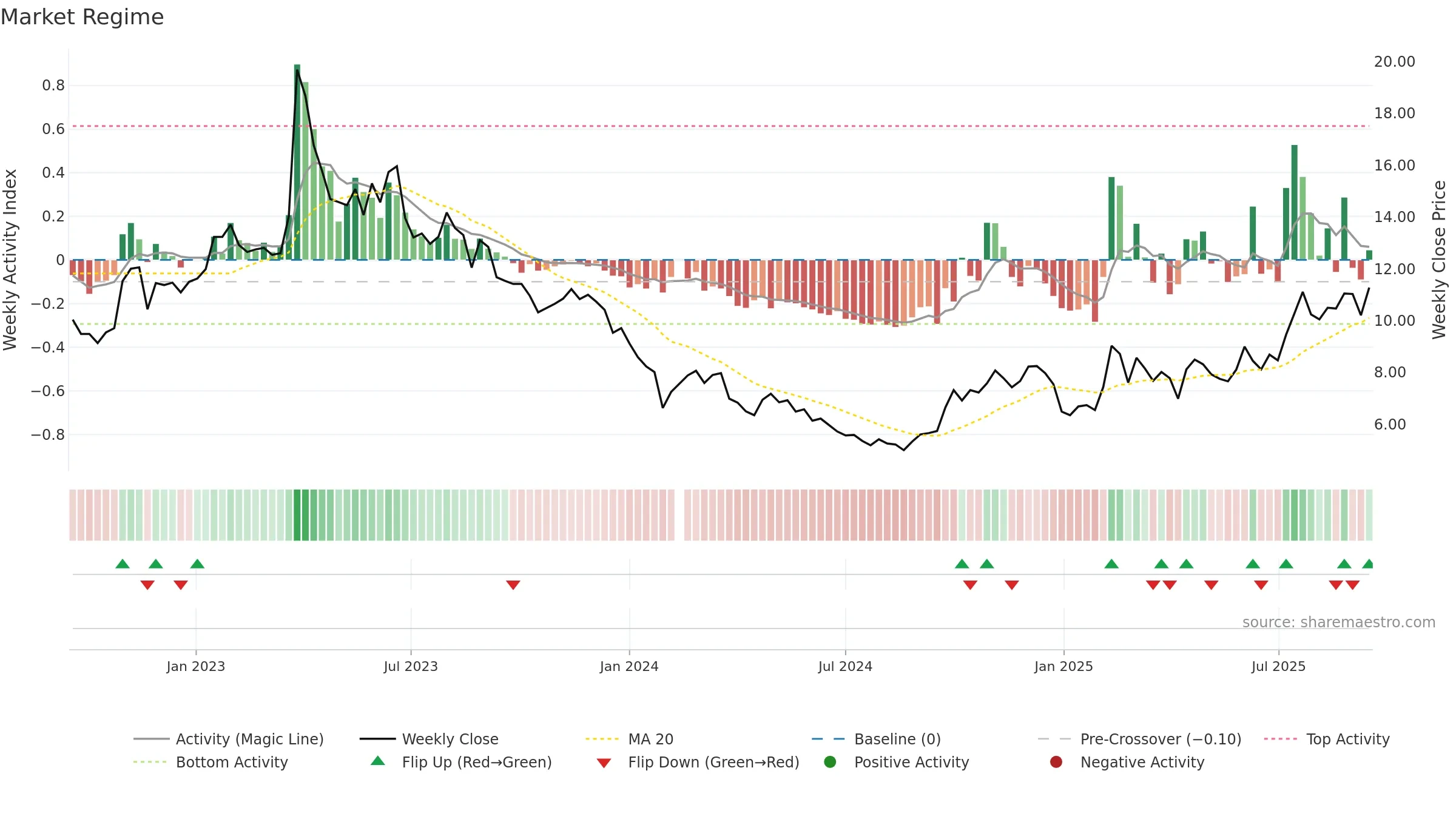Click the 8.00 price axis label
Viewport: 1456px width, 819px height.
(x=1390, y=372)
